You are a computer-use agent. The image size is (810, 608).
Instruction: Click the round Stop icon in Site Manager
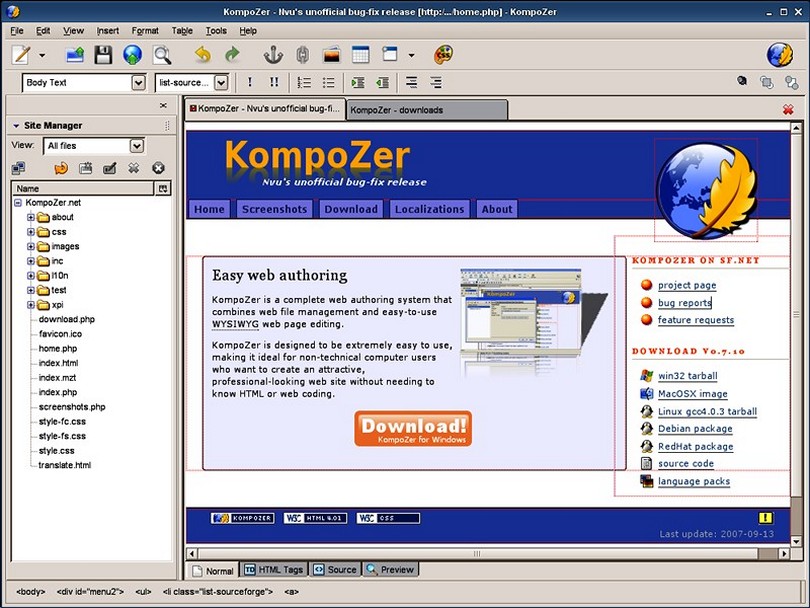158,168
